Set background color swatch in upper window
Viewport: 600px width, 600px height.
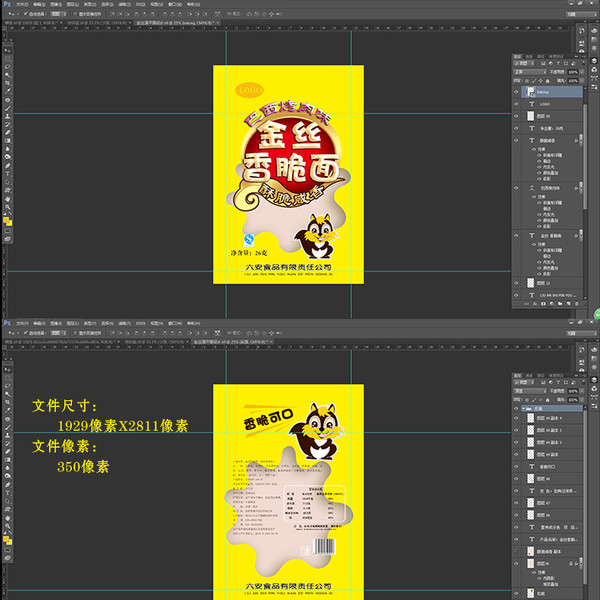(9, 223)
